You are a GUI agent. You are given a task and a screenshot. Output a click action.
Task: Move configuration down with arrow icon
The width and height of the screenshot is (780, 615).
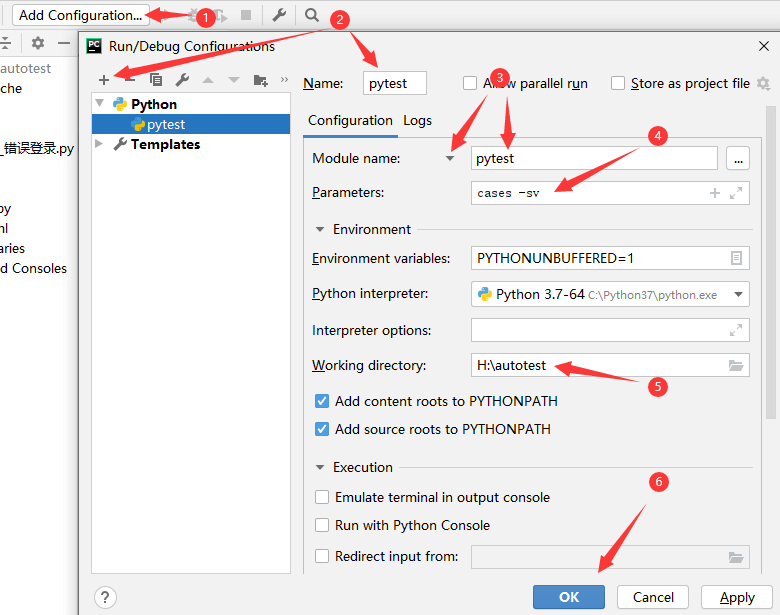[x=234, y=80]
